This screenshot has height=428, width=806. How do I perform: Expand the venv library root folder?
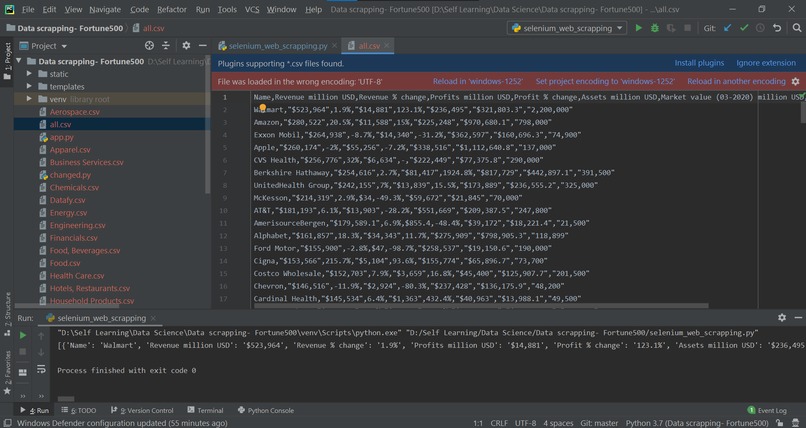(29, 99)
